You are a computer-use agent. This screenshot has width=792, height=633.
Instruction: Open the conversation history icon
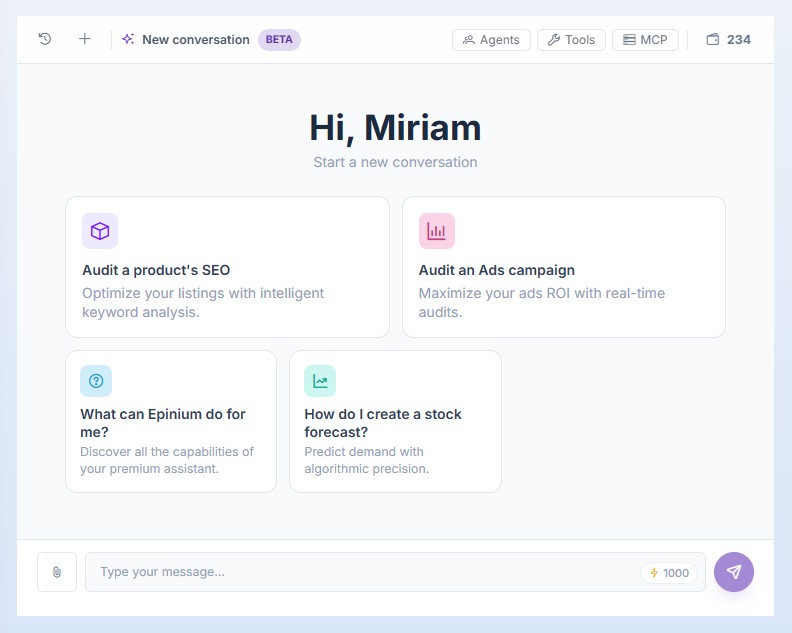point(45,39)
